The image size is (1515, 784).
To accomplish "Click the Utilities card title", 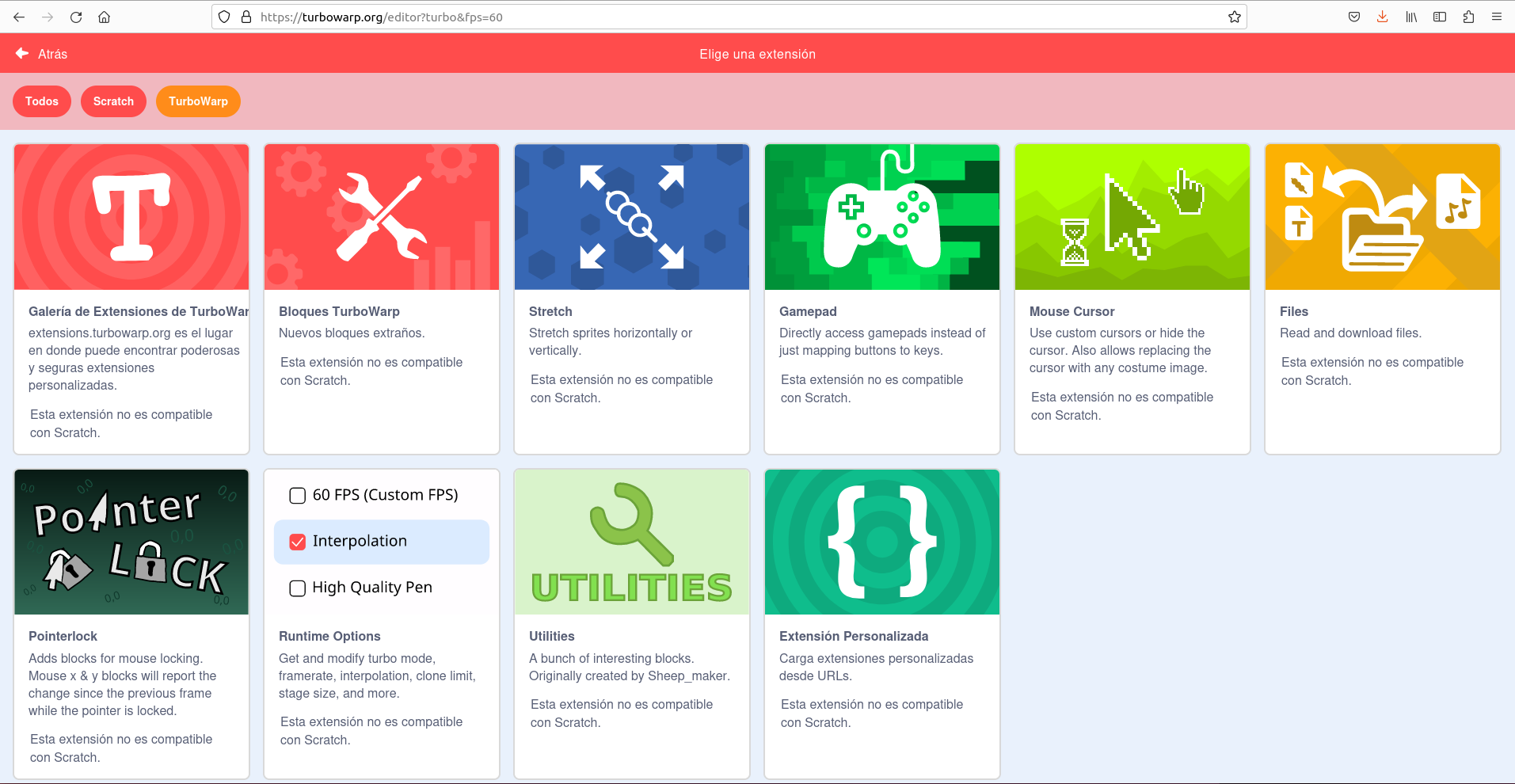I will tap(552, 636).
